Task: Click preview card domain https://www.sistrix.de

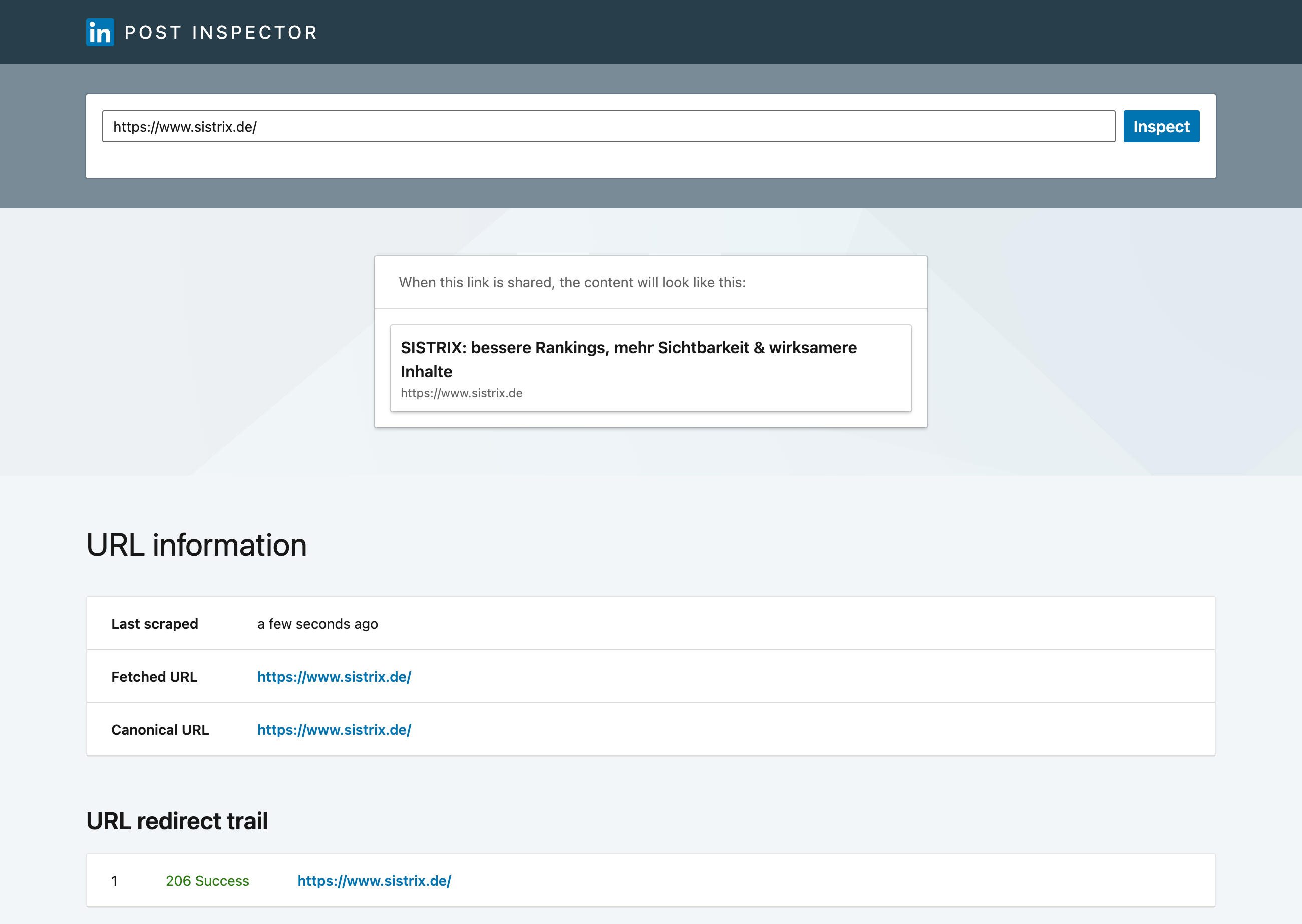Action: (x=462, y=393)
